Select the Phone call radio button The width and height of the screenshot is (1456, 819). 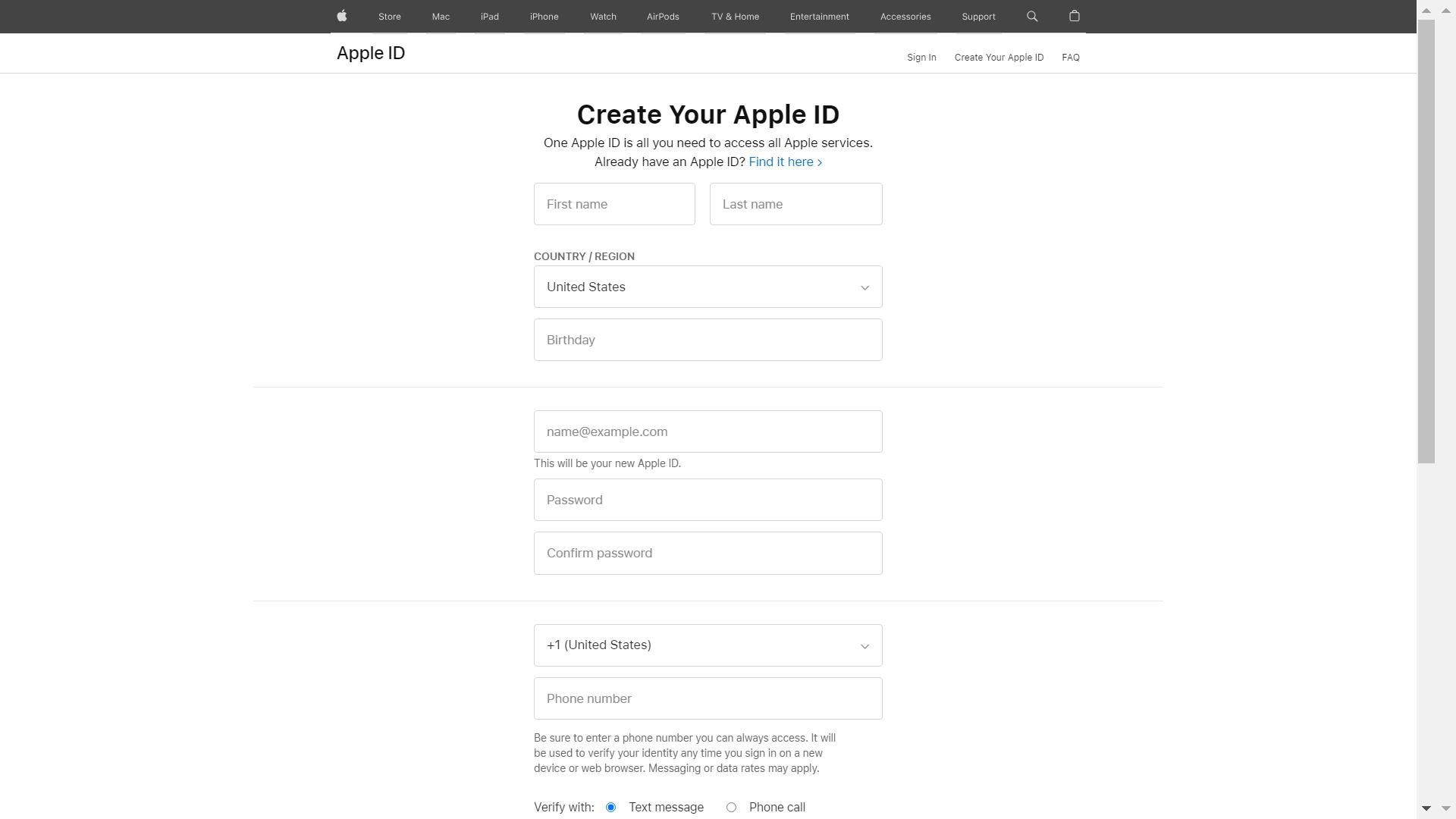731,808
